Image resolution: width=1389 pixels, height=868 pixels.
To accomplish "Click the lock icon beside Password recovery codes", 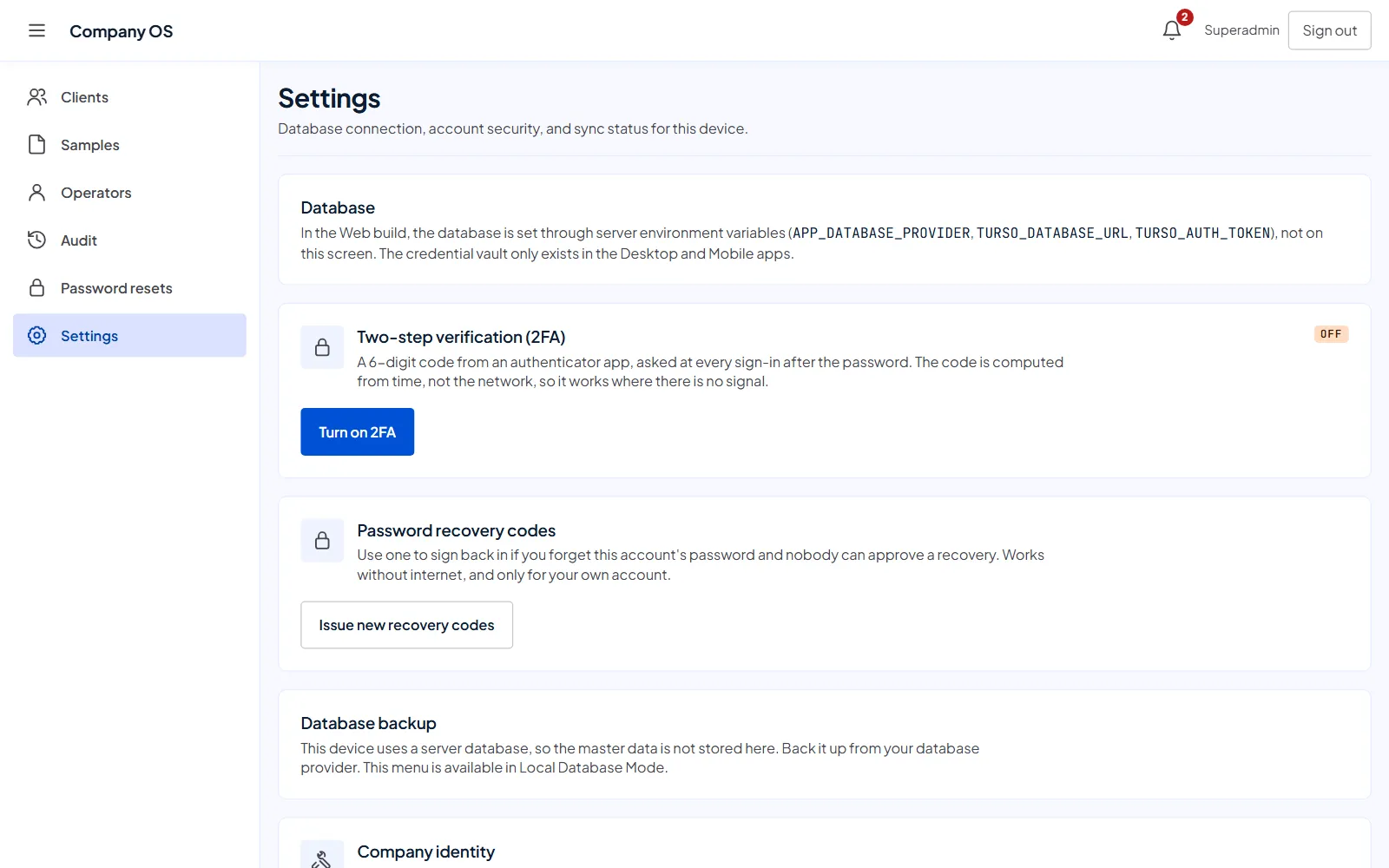I will tap(322, 541).
